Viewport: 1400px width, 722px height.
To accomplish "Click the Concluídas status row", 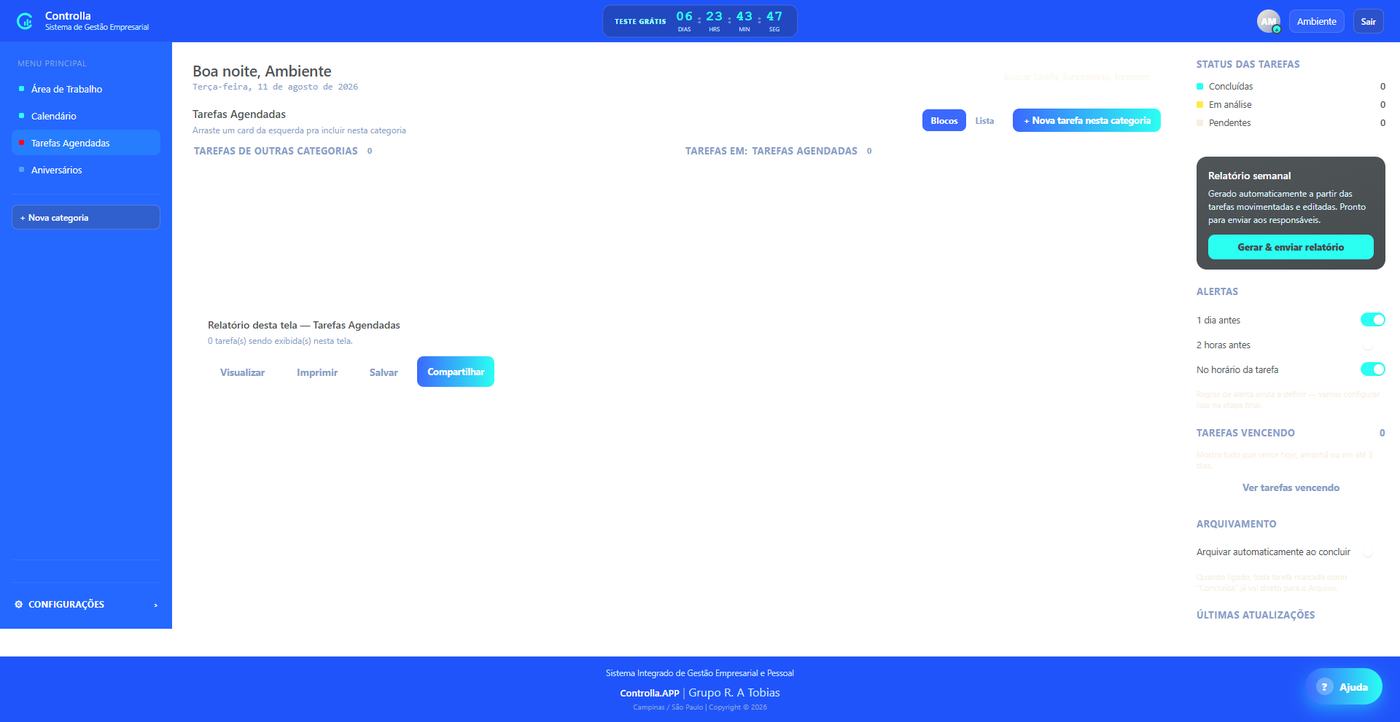I will [x=1291, y=87].
